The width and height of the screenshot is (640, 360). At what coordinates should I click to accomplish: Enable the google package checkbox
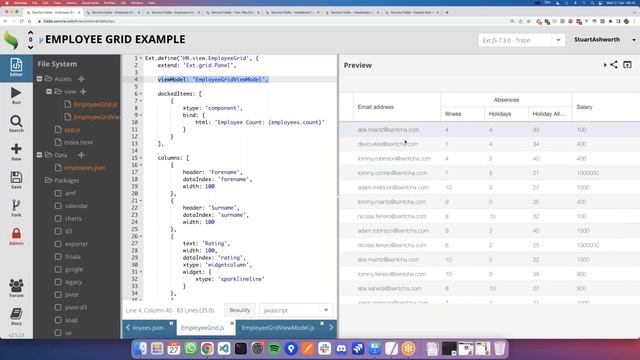[58, 269]
